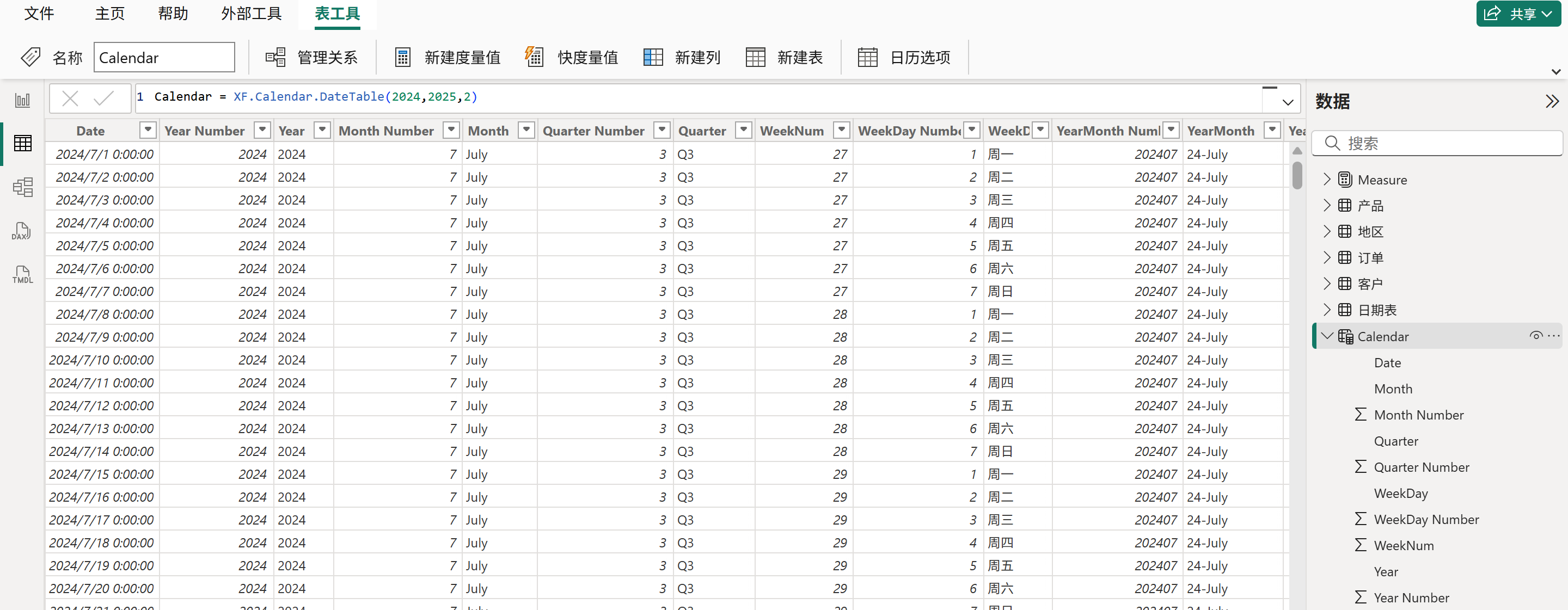Click the New column icon

point(653,57)
